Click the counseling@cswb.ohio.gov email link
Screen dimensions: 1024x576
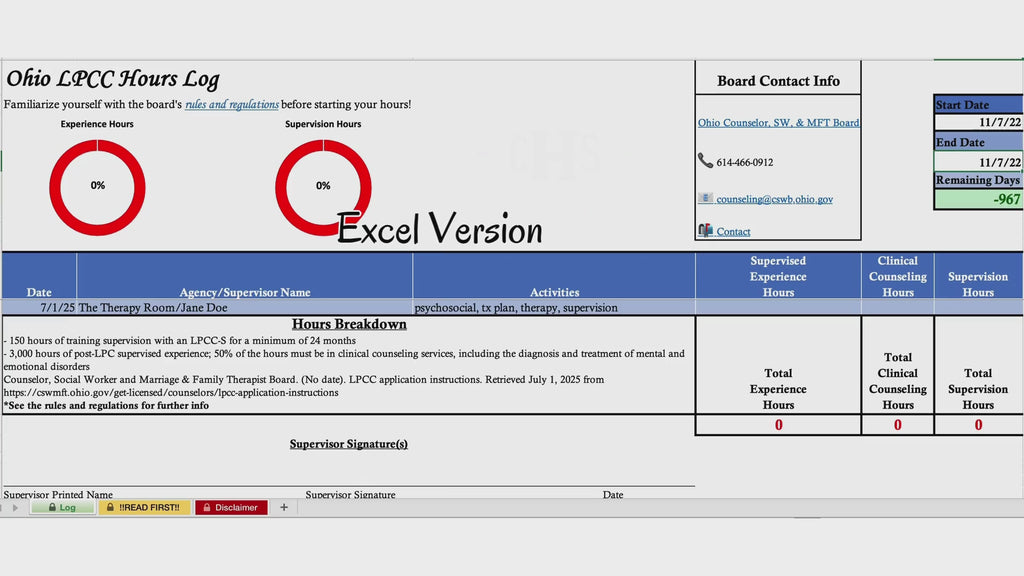[775, 199]
